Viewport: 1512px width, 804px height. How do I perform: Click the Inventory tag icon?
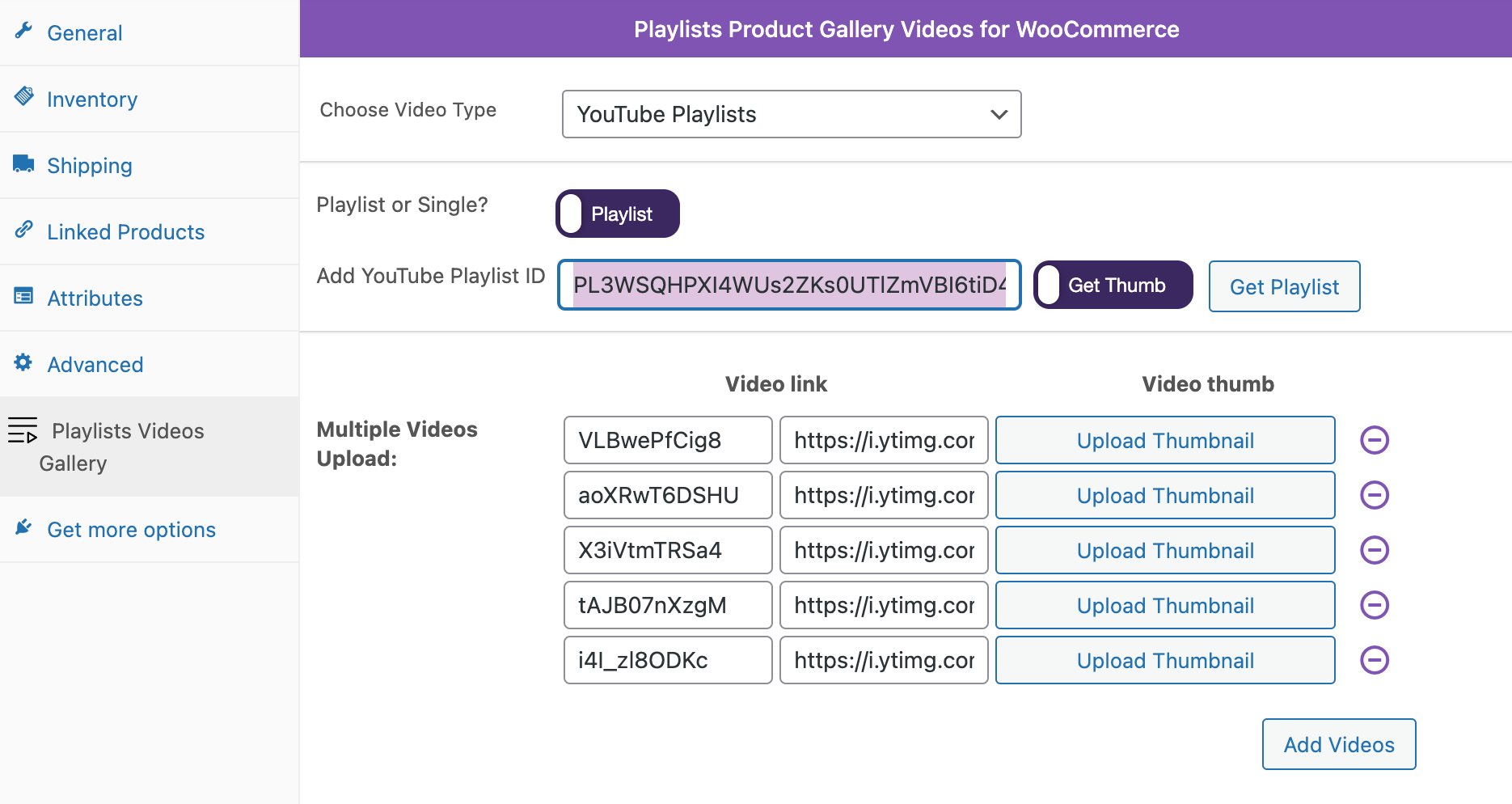[x=23, y=97]
